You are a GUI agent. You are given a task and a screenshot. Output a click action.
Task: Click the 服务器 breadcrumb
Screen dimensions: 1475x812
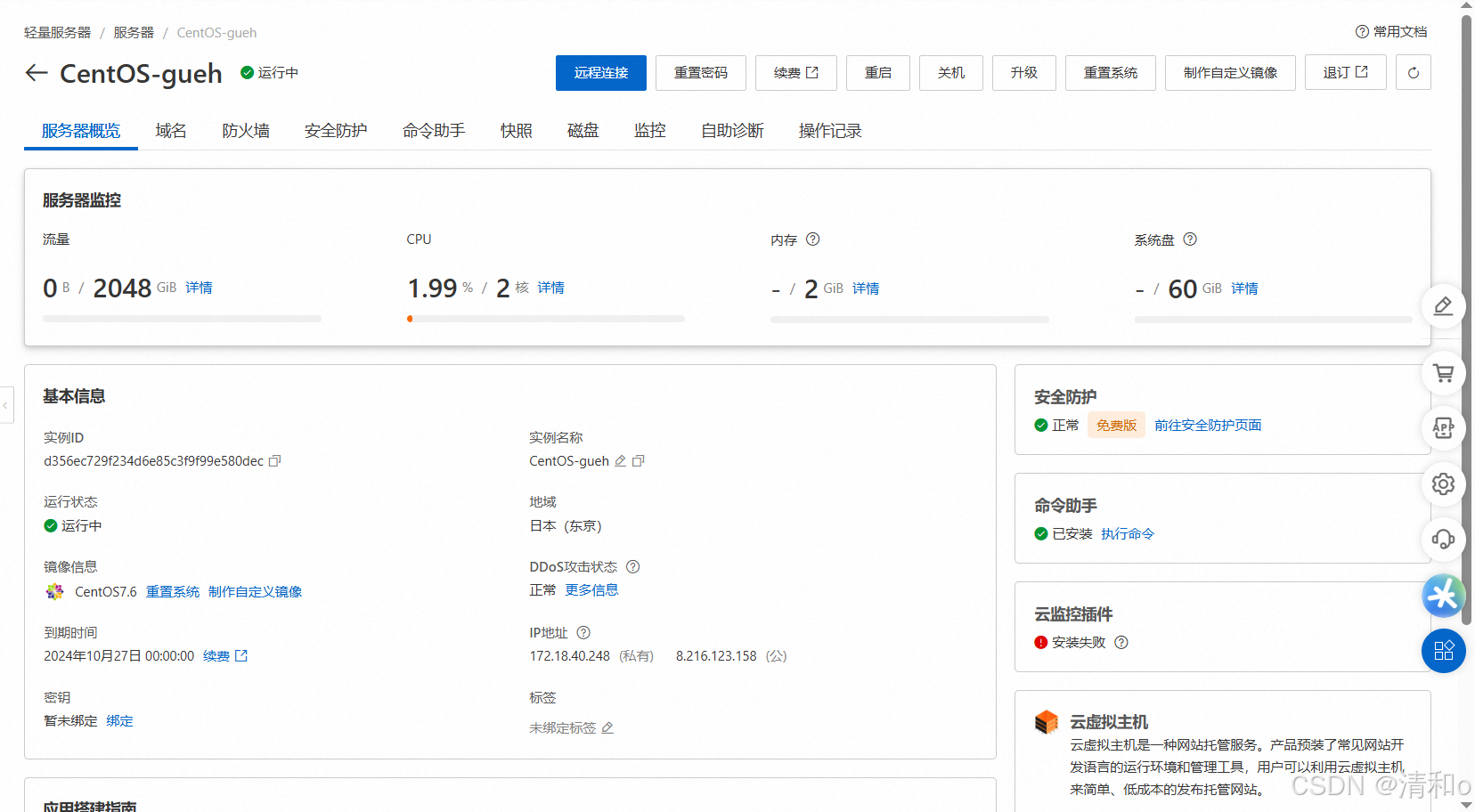(x=134, y=33)
